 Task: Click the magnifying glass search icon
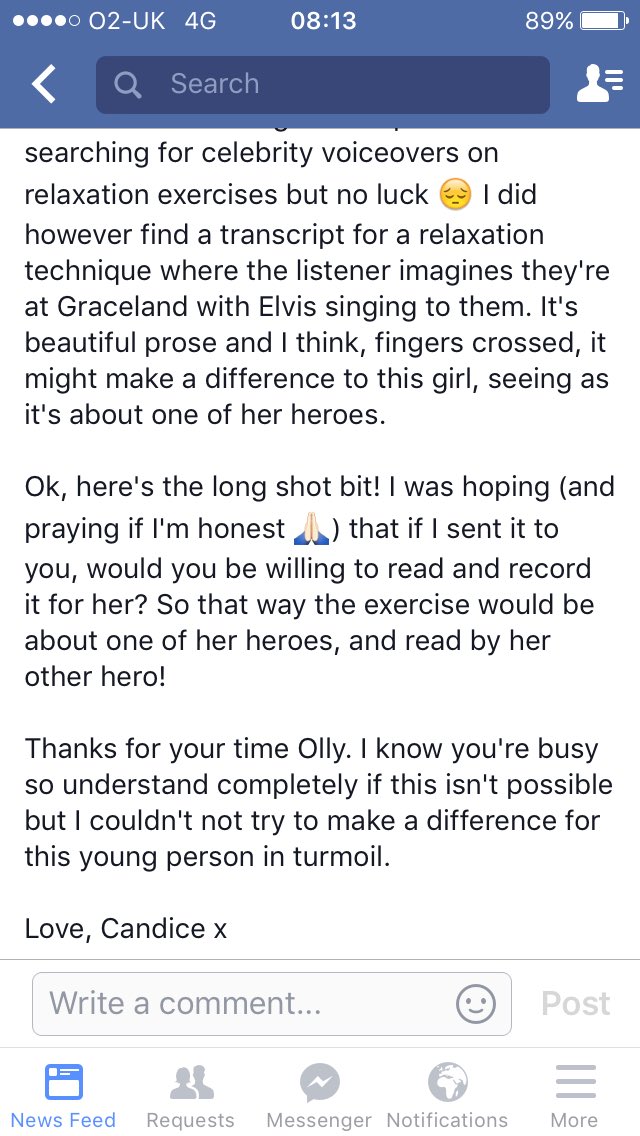[128, 85]
